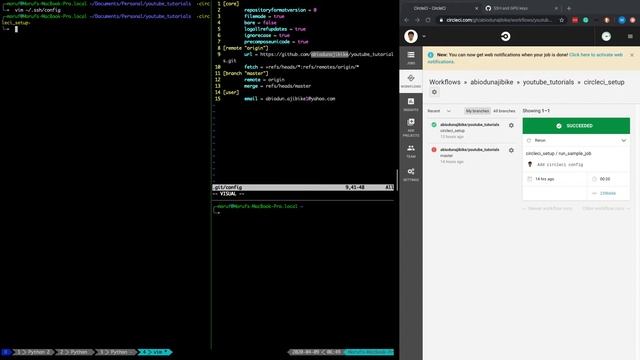
Task: Open the hamburger menu in CircleCI header
Action: click(x=630, y=36)
